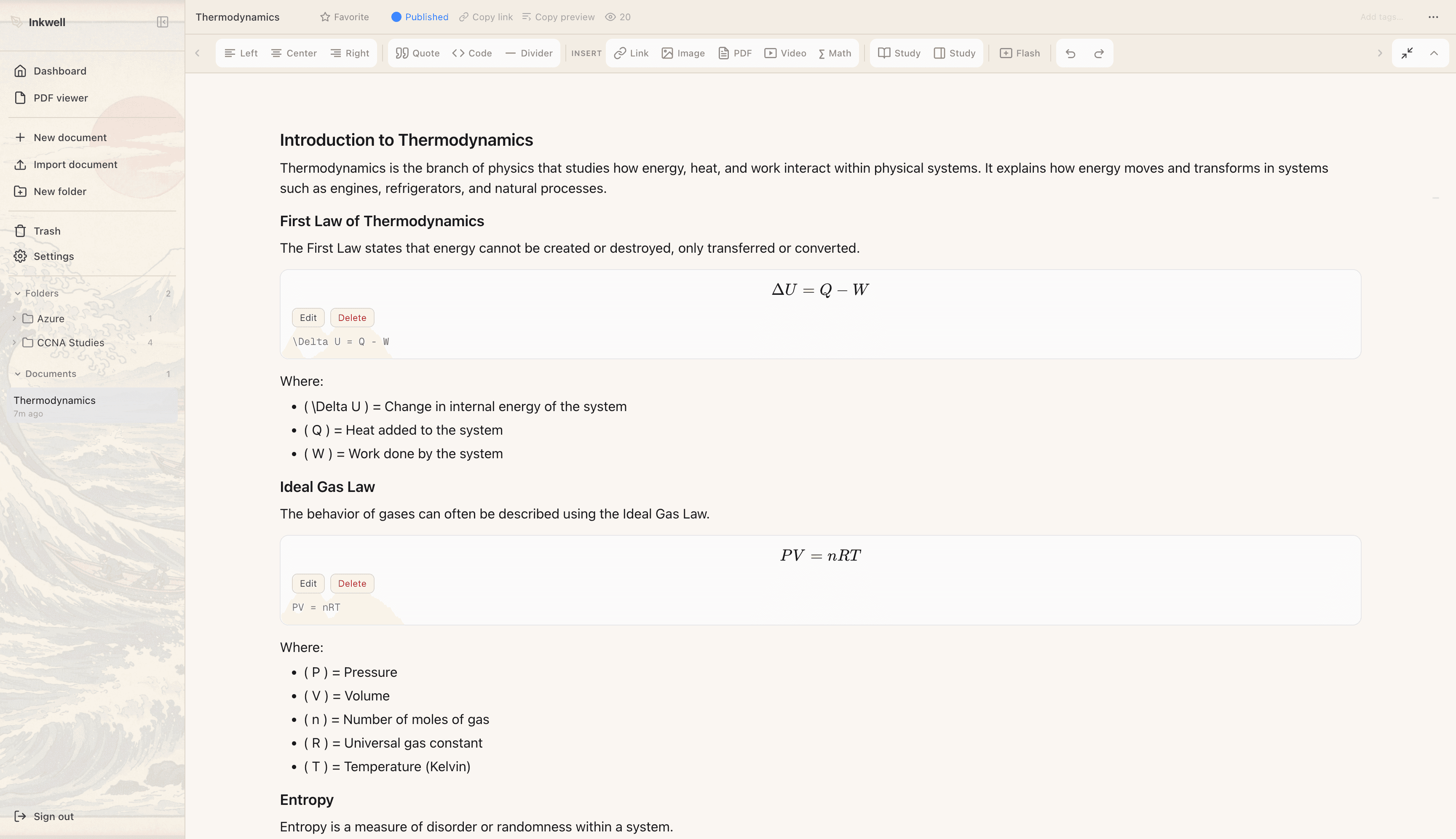1456x839 pixels.
Task: Expand the CCNA Studies folder
Action: click(14, 342)
